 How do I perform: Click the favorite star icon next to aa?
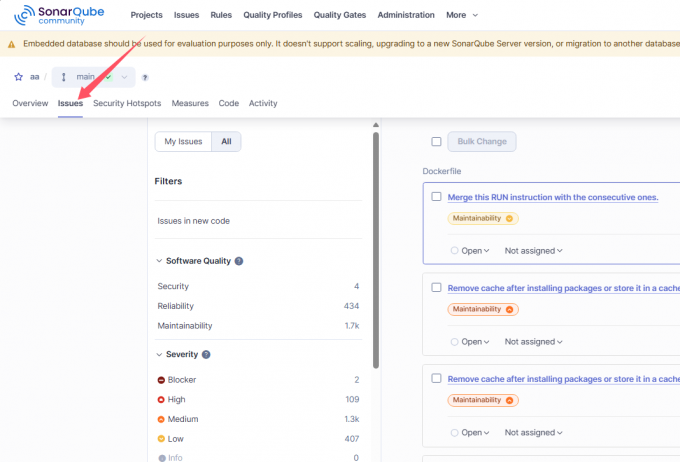point(18,77)
